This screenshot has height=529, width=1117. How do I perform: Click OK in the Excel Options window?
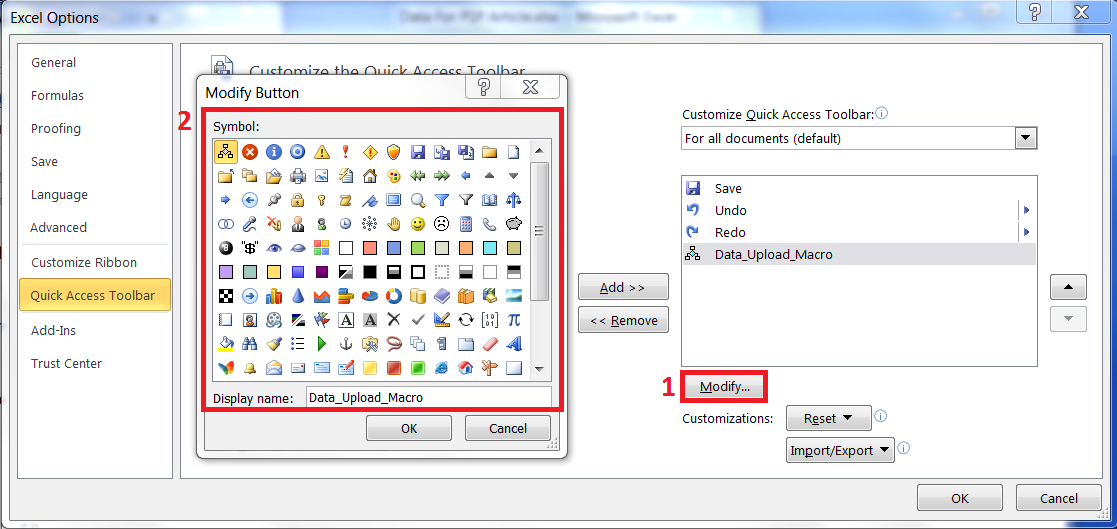(960, 498)
